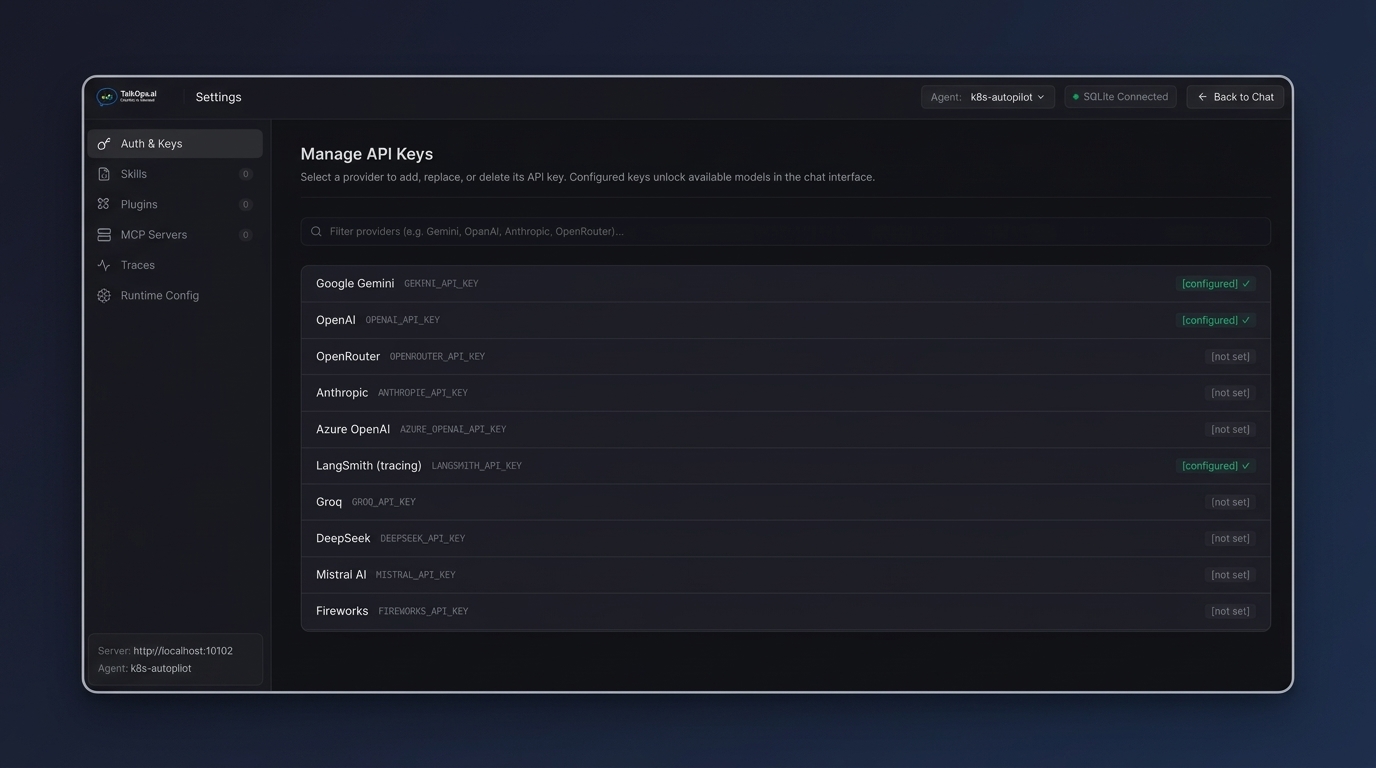
Task: Choose the Groq provider row
Action: click(x=786, y=502)
